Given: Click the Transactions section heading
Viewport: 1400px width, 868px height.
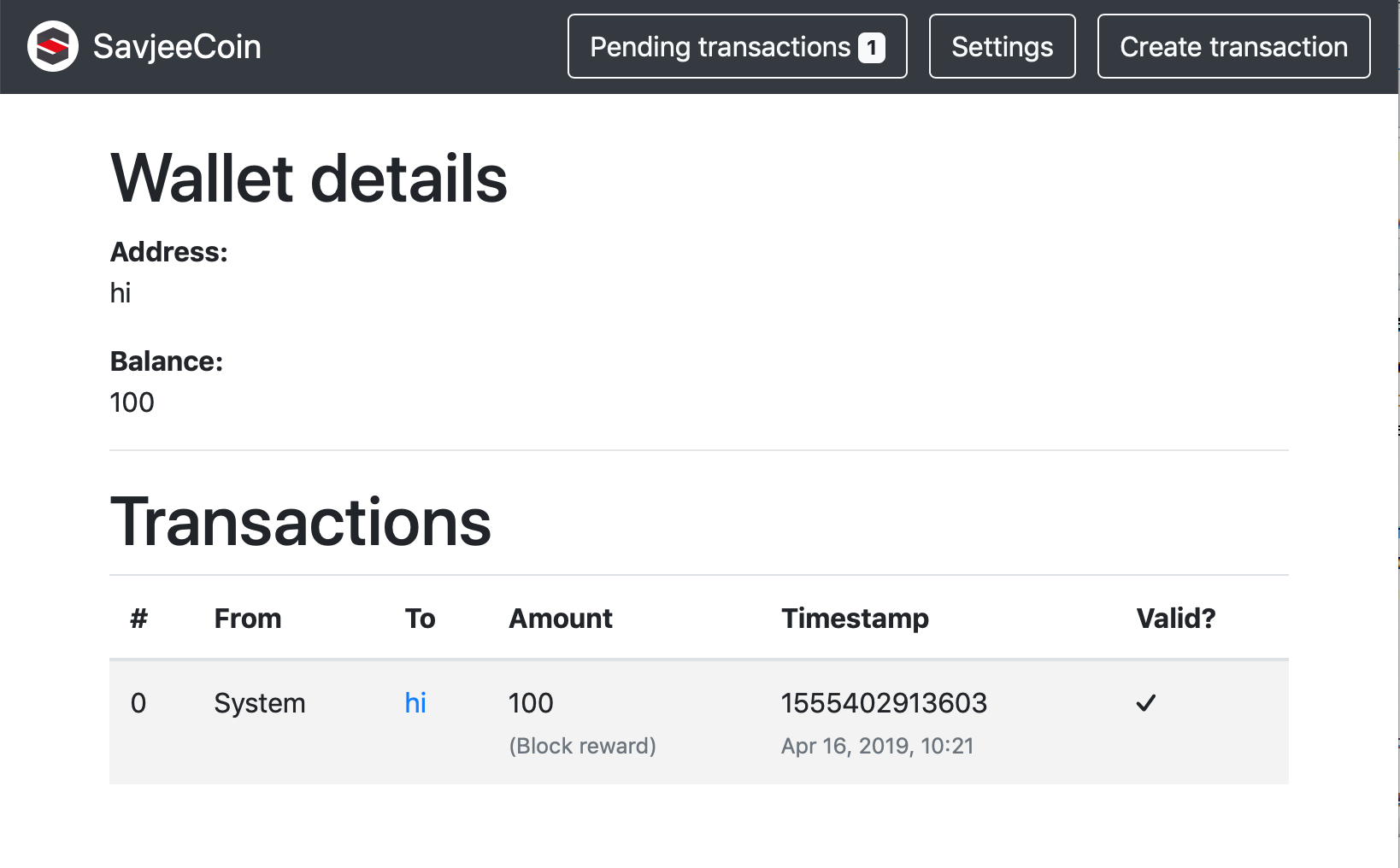Looking at the screenshot, I should tap(301, 522).
